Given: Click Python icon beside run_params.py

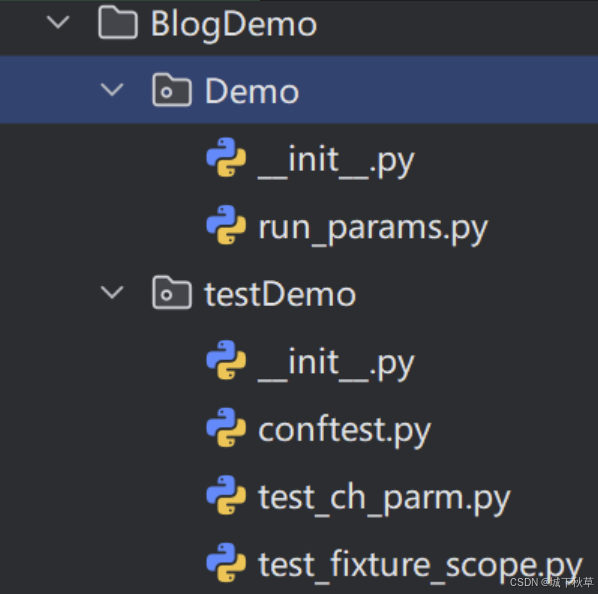Looking at the screenshot, I should click(x=226, y=225).
